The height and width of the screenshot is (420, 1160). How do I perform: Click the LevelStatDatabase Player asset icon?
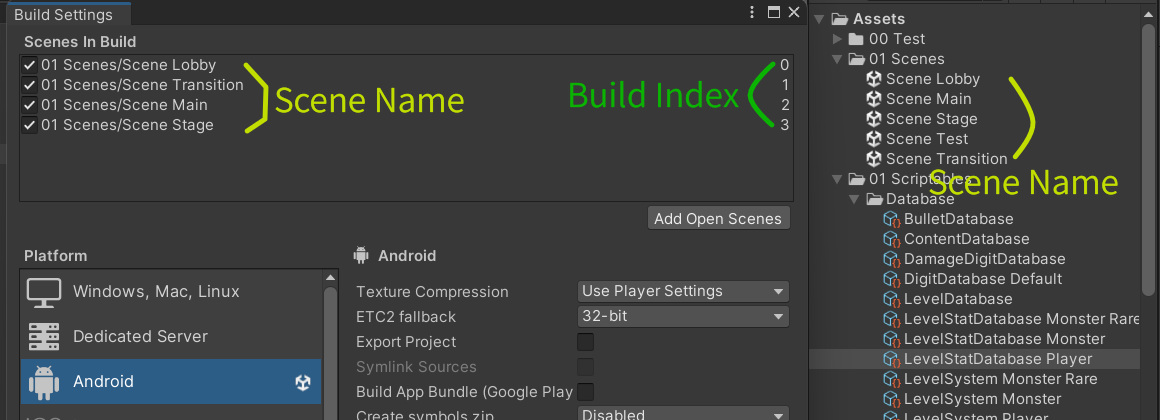pos(891,359)
